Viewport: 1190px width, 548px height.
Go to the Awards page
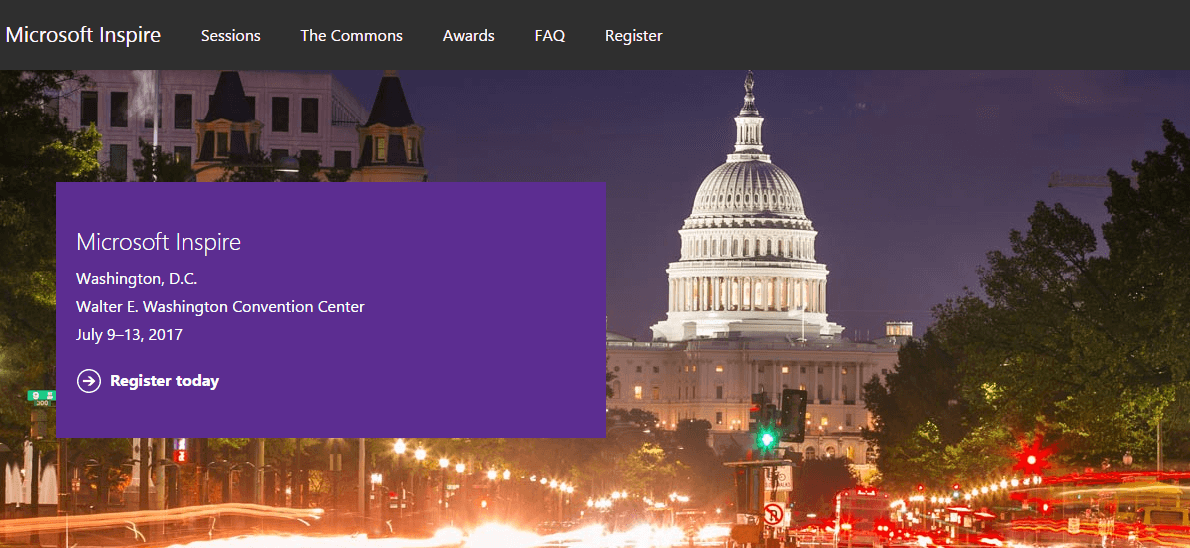[468, 36]
